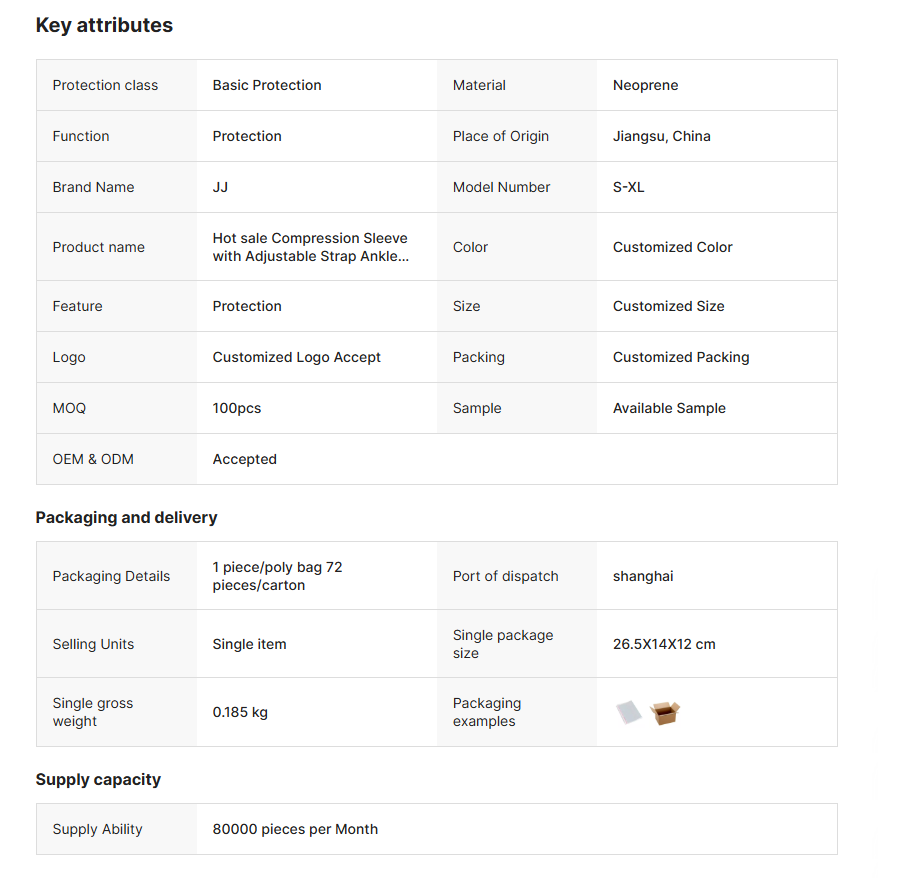Click the Supply capacity heading
The image size is (920, 878).
[x=98, y=779]
